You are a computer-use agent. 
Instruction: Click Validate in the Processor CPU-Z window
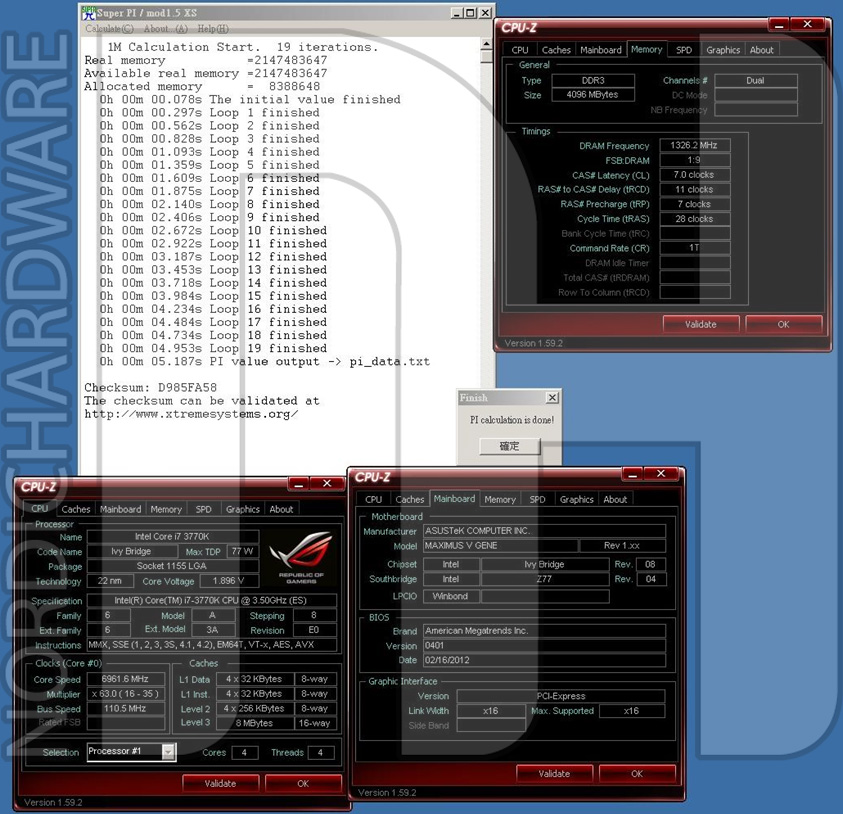(220, 783)
